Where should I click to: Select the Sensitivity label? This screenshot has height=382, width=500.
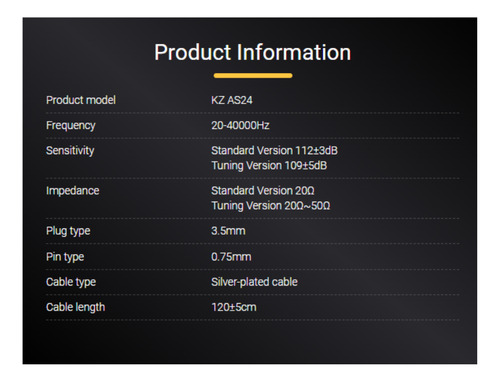(x=70, y=151)
